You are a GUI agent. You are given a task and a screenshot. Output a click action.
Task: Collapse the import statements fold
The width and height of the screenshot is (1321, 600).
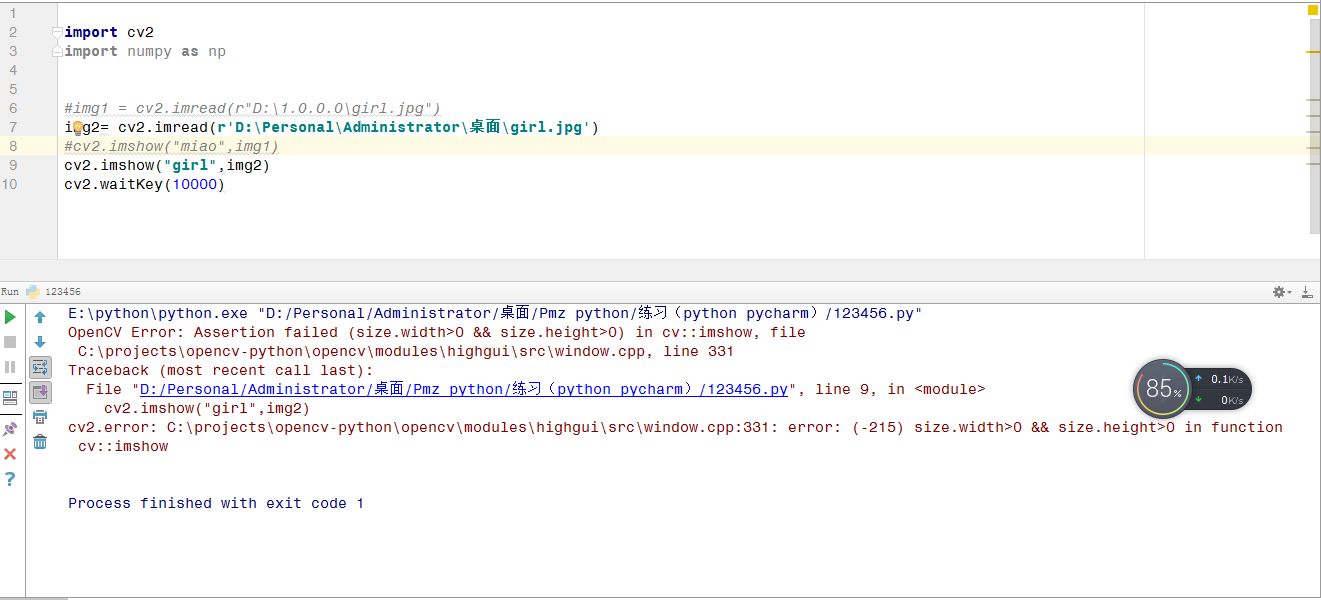point(56,31)
